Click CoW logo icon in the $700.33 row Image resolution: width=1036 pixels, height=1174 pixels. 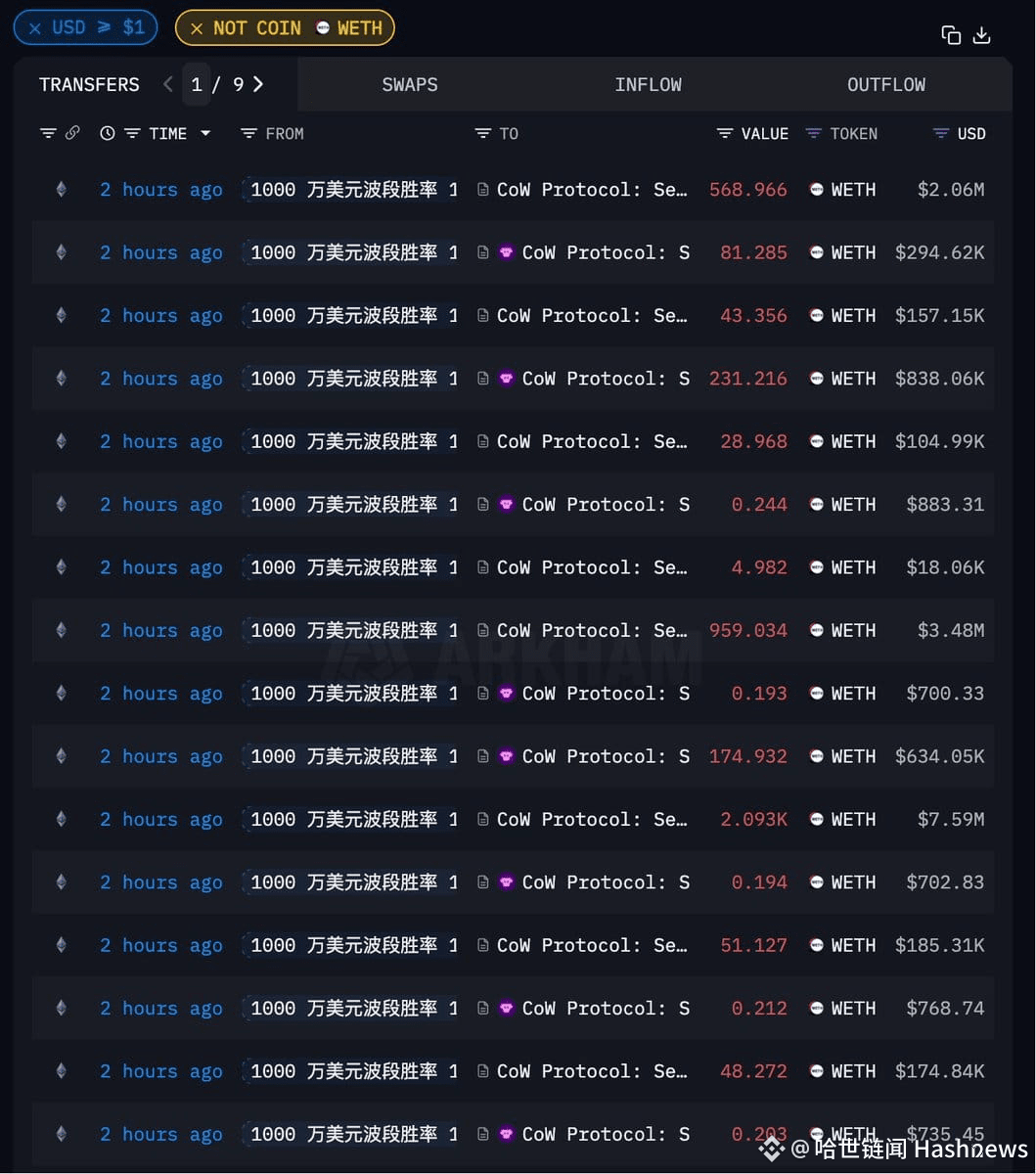coord(507,694)
